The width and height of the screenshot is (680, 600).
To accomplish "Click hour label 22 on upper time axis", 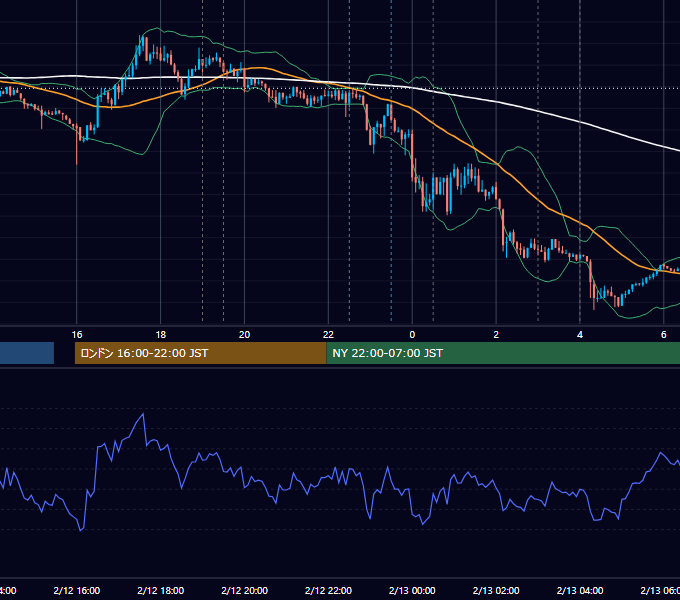I will click(x=328, y=335).
